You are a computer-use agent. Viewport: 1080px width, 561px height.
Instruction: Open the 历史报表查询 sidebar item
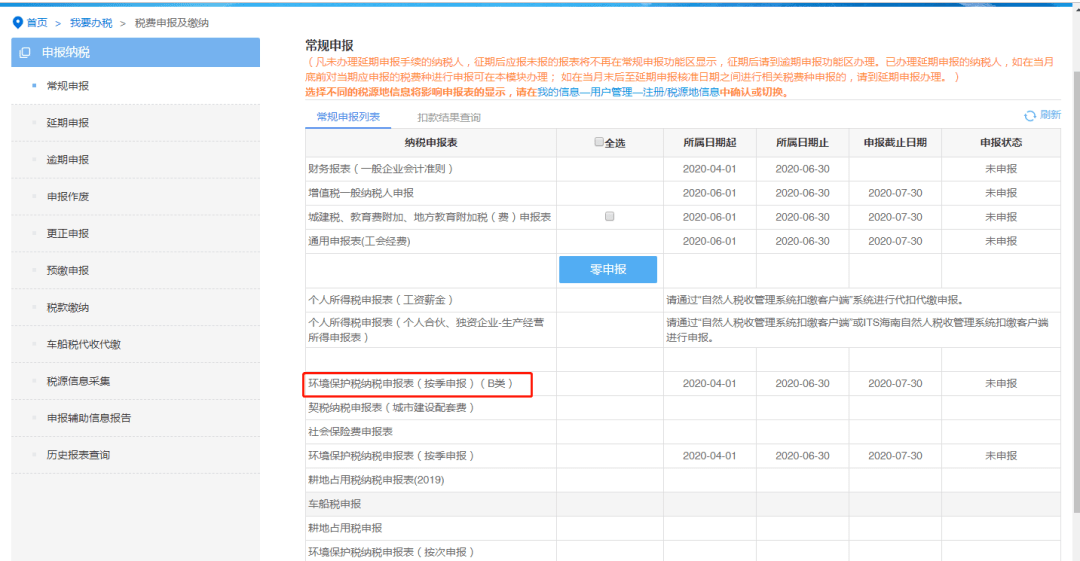pos(79,455)
